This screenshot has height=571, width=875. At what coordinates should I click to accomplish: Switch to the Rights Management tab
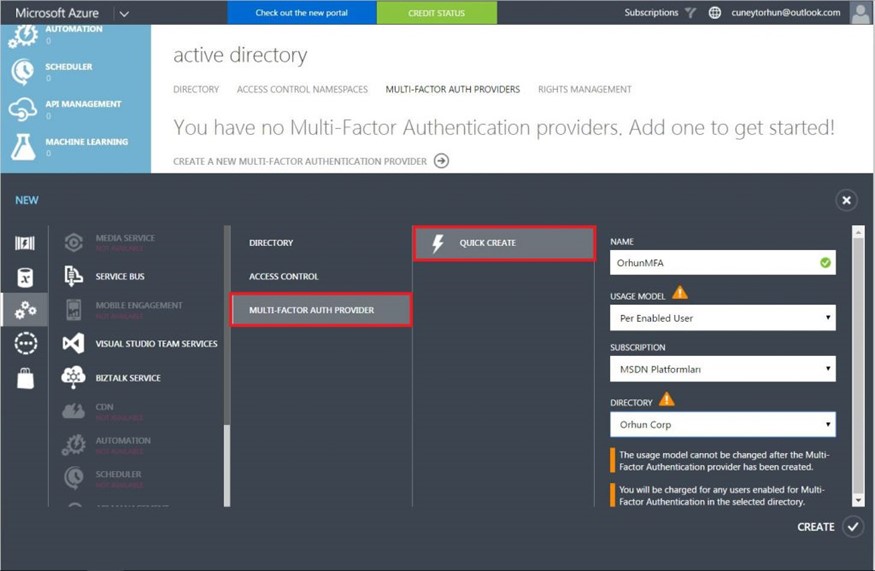click(584, 89)
